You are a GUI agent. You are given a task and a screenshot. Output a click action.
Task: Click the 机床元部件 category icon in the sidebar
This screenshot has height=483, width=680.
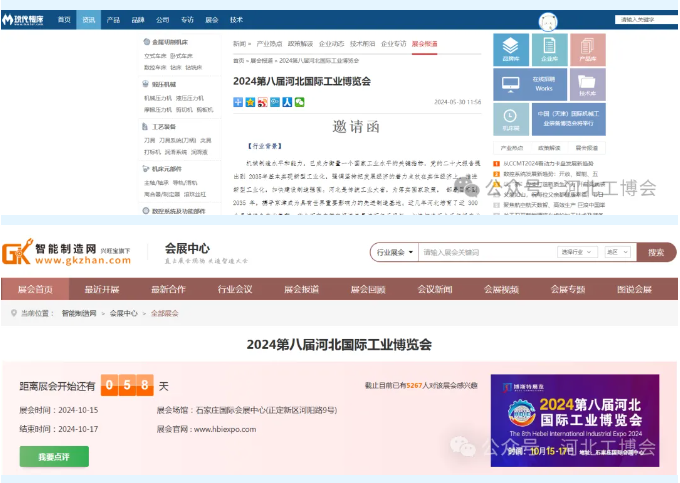tap(146, 168)
